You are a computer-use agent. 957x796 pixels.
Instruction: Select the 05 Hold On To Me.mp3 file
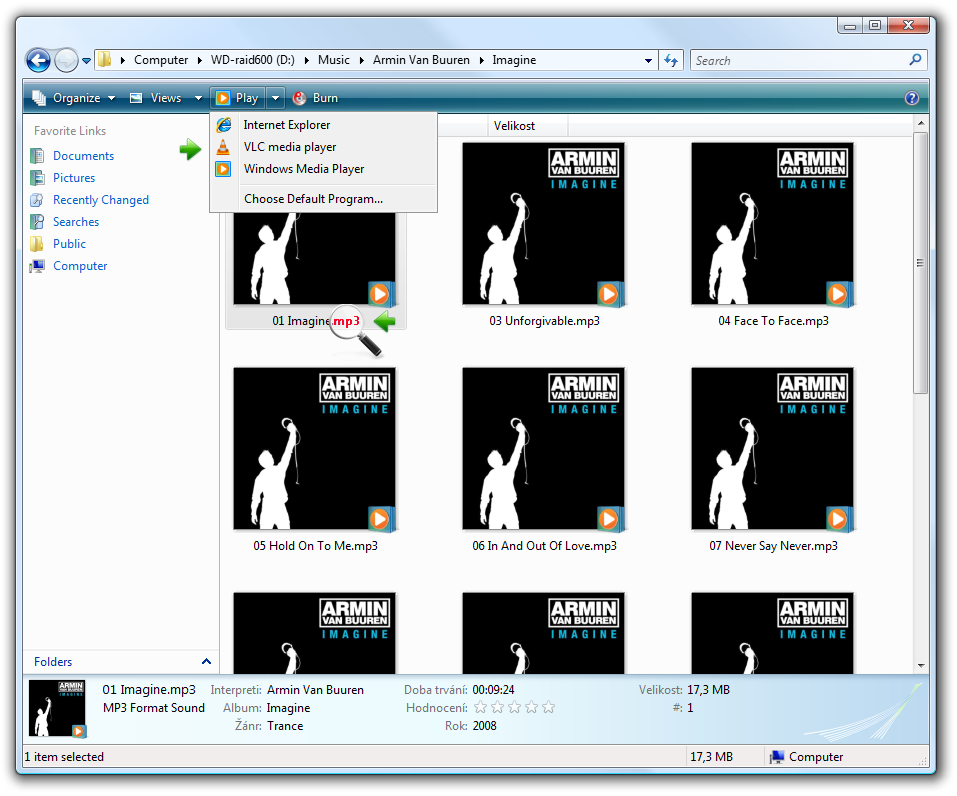tap(315, 460)
